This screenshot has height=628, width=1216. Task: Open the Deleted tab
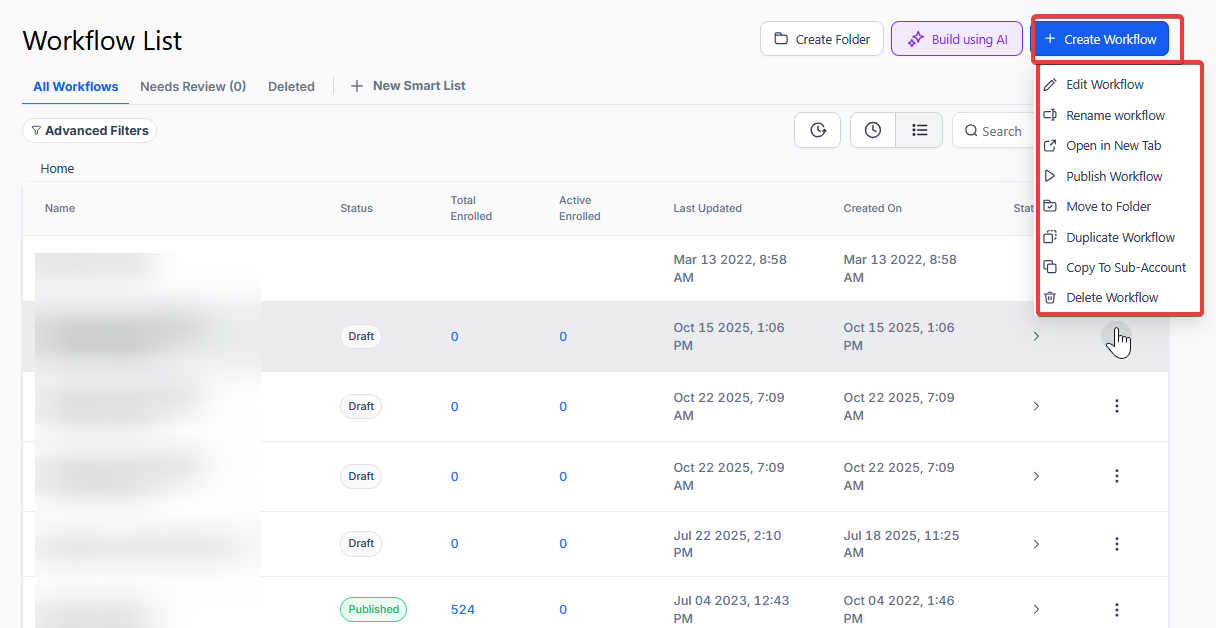click(291, 87)
